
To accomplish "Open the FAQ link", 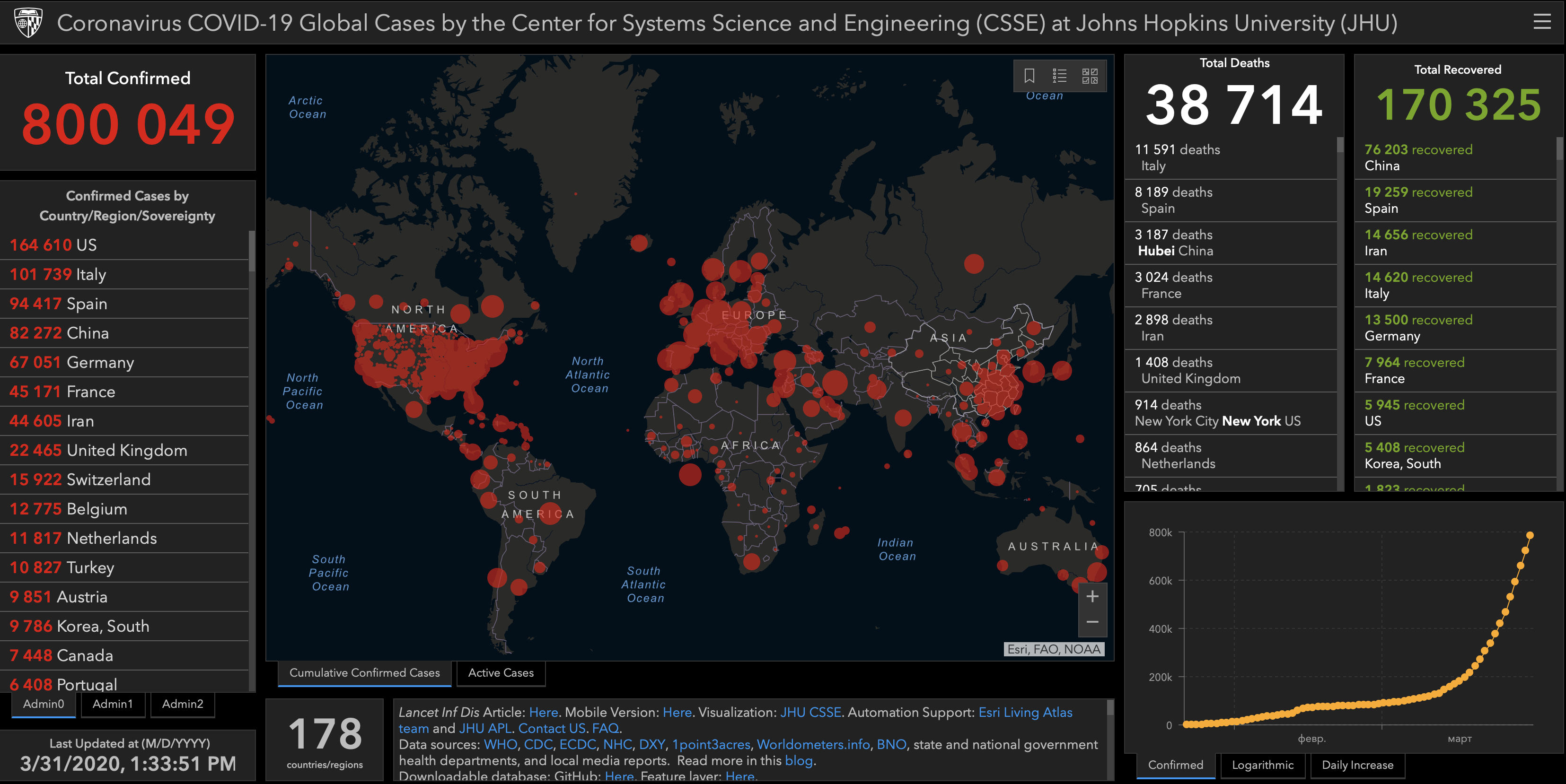I will [x=605, y=728].
